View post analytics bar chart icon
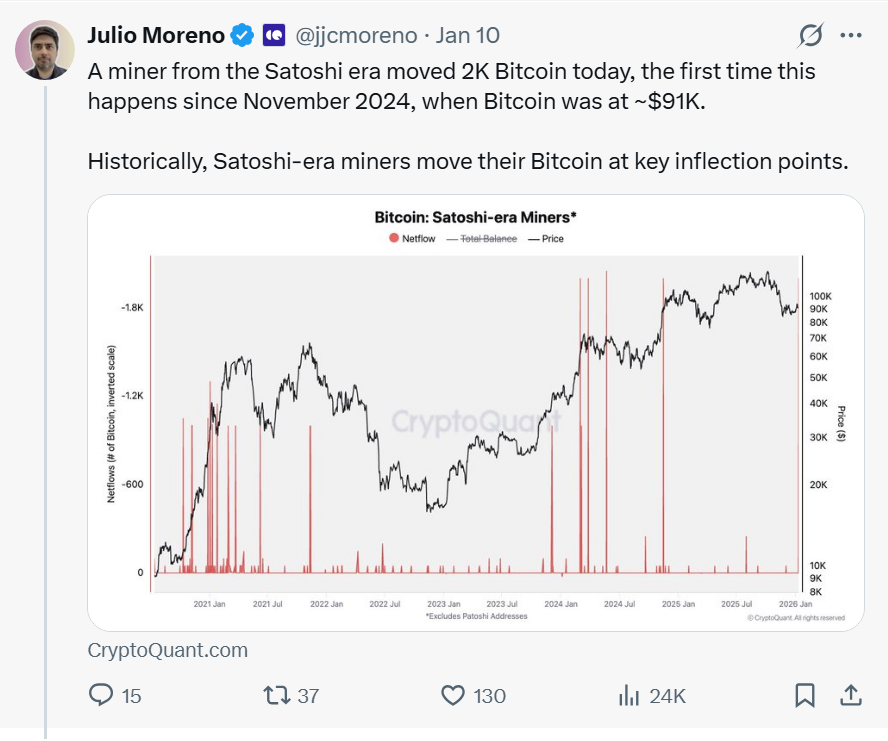 [629, 695]
